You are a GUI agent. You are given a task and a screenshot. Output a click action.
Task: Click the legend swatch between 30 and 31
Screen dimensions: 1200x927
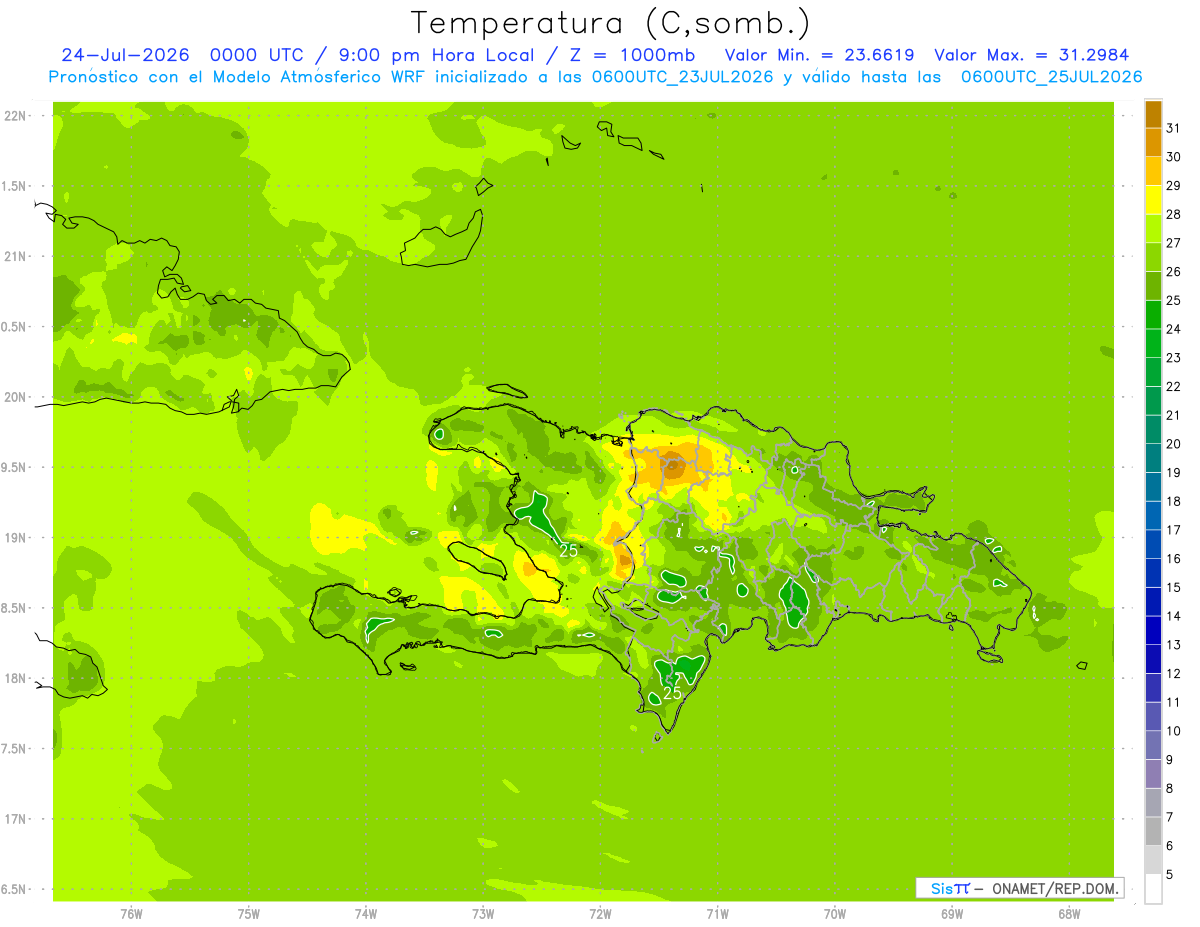pyautogui.click(x=1153, y=143)
